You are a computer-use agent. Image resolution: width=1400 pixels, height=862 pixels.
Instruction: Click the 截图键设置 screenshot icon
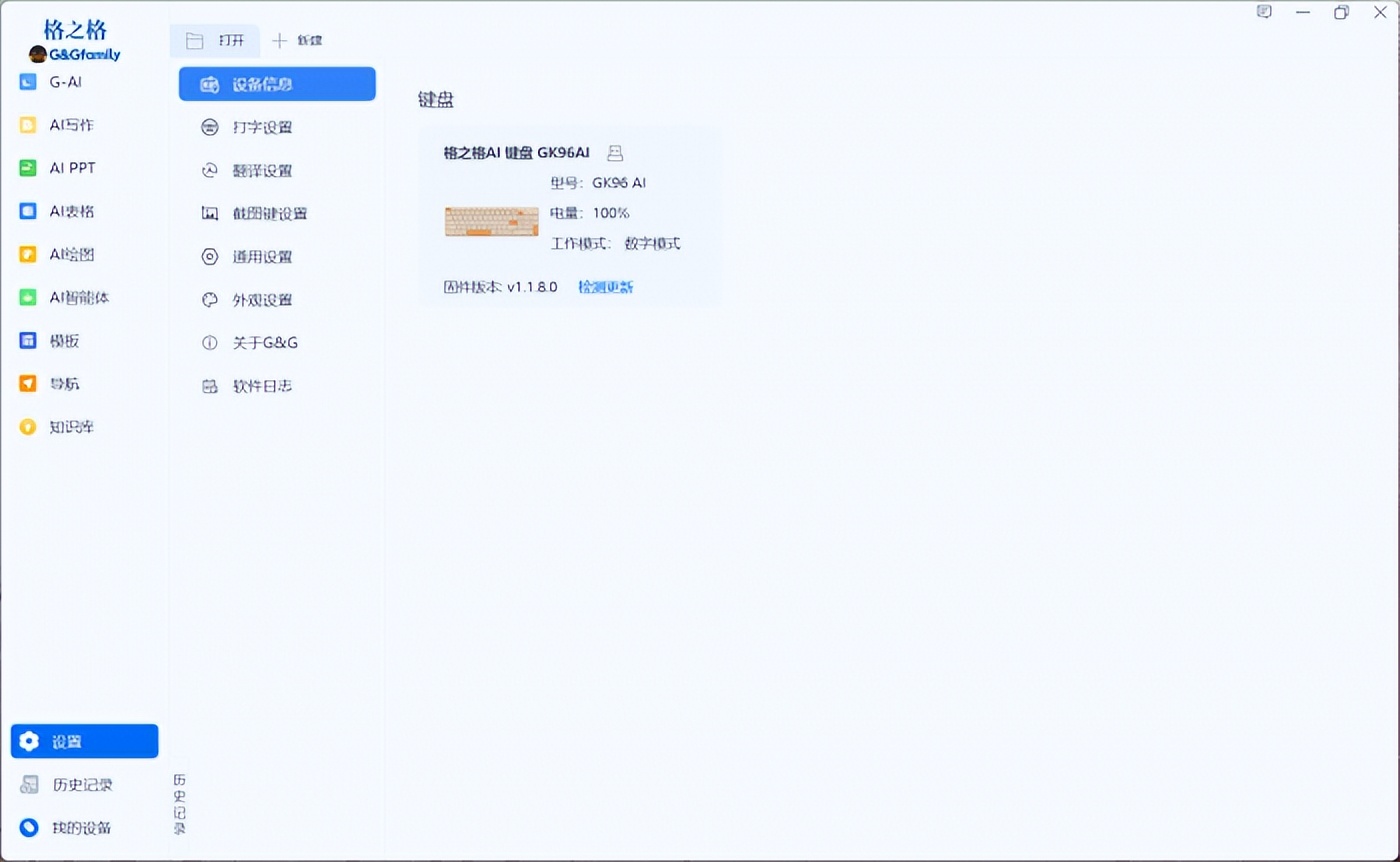click(209, 213)
